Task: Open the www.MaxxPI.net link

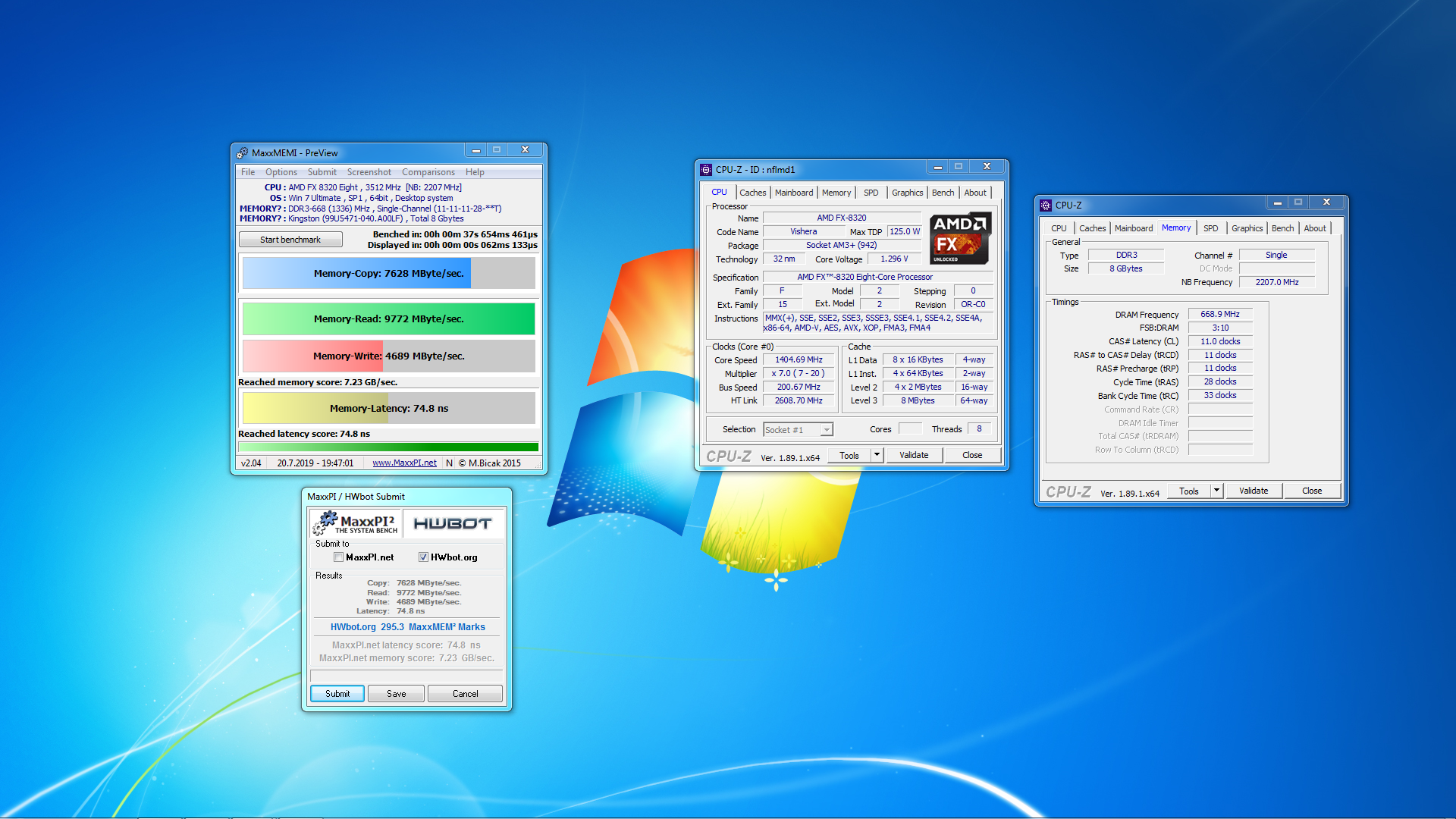Action: [x=404, y=463]
